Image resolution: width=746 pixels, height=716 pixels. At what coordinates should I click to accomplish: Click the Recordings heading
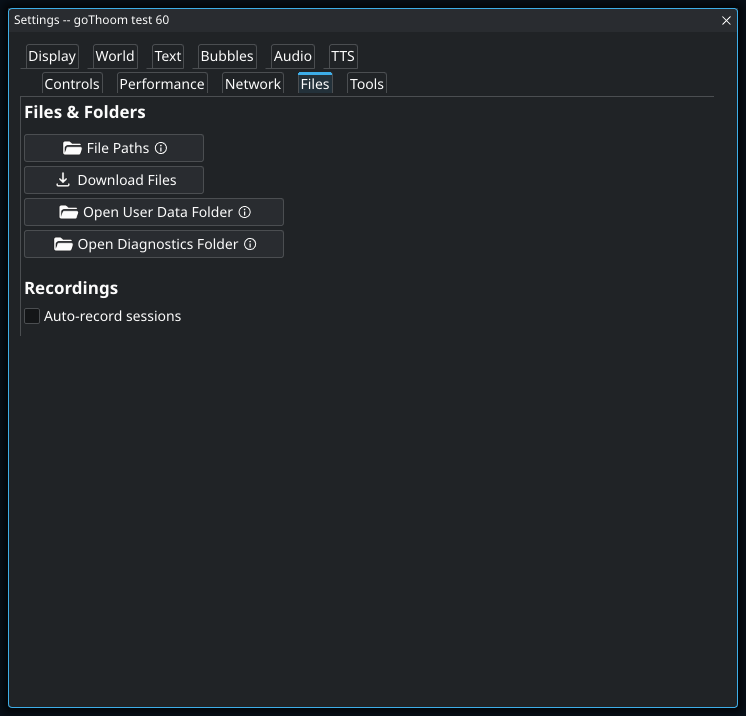pos(71,288)
